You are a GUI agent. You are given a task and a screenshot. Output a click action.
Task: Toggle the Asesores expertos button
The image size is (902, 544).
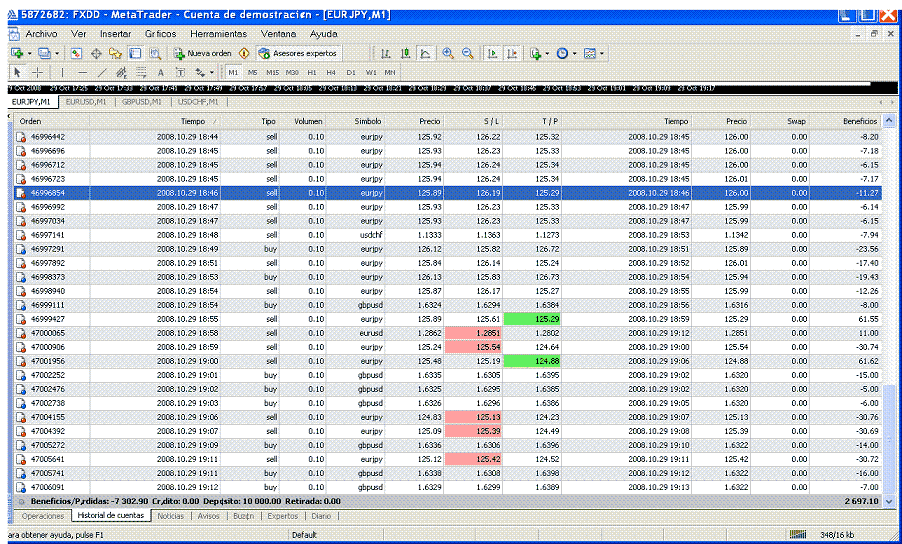pyautogui.click(x=298, y=53)
